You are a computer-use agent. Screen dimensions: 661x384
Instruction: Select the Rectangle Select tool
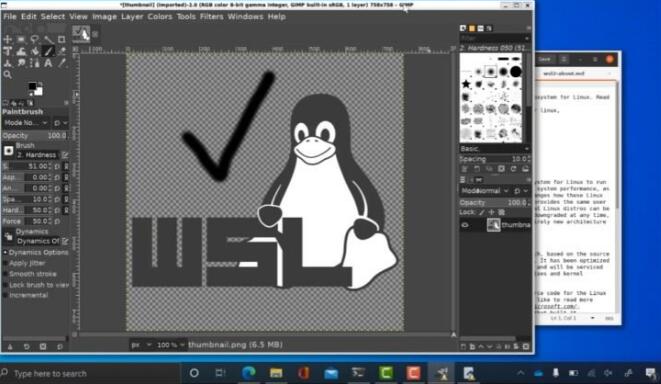click(x=21, y=39)
